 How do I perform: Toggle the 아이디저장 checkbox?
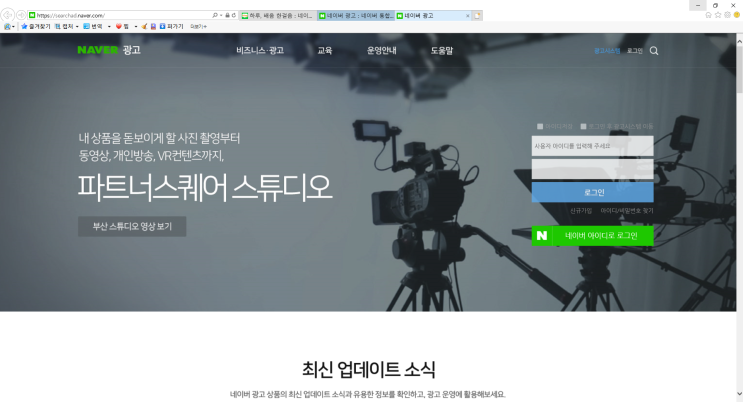click(540, 126)
